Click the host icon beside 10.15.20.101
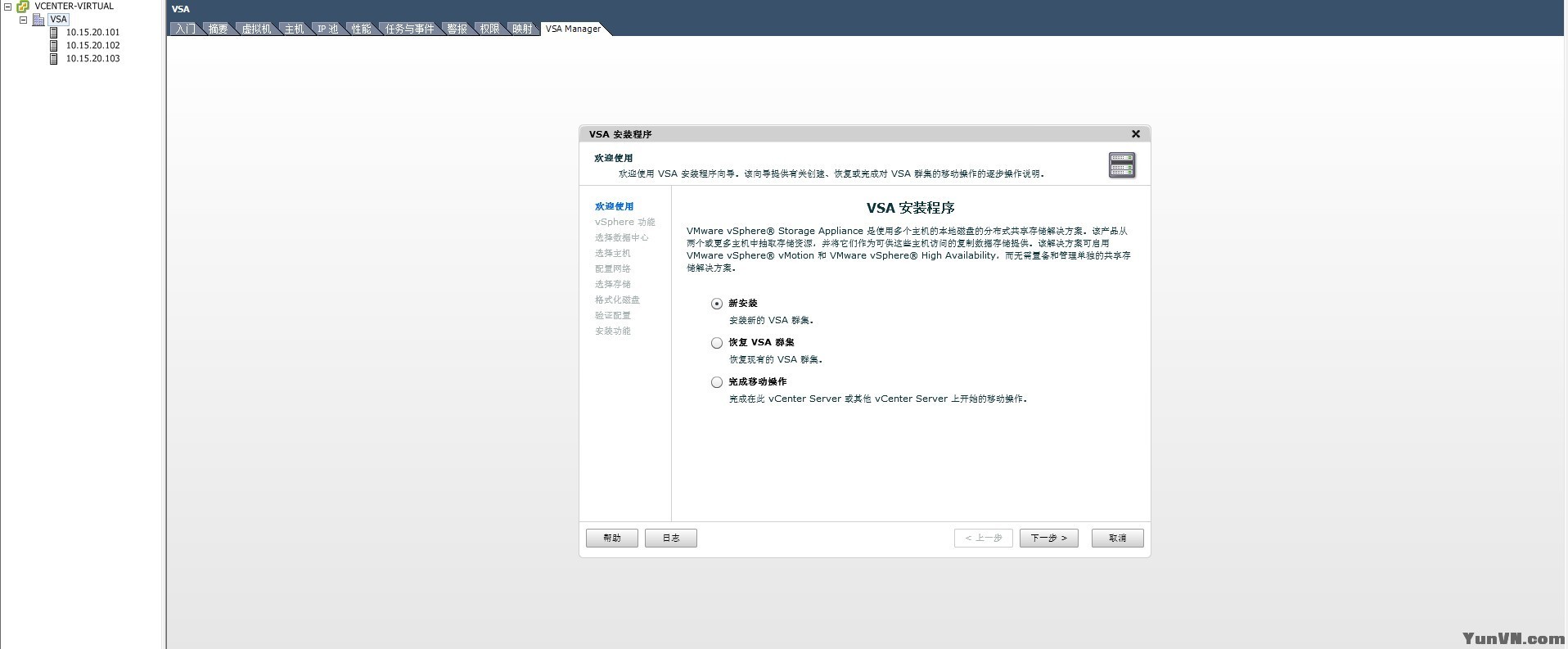The height and width of the screenshot is (649, 1568). pyautogui.click(x=54, y=33)
